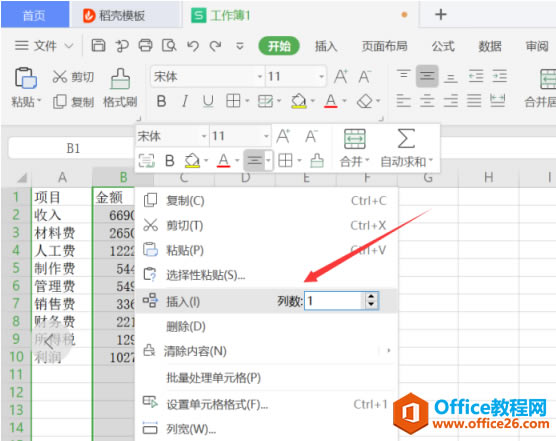Select column A header
Image resolution: width=556 pixels, height=441 pixels.
[x=62, y=177]
